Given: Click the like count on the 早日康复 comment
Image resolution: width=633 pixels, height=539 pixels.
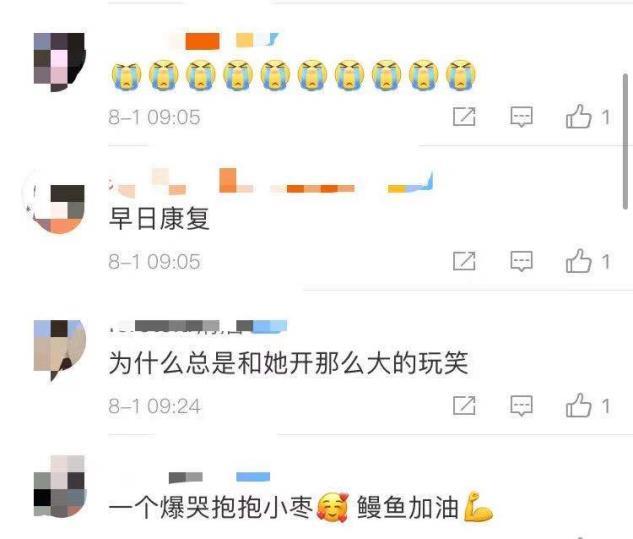Looking at the screenshot, I should click(605, 262).
